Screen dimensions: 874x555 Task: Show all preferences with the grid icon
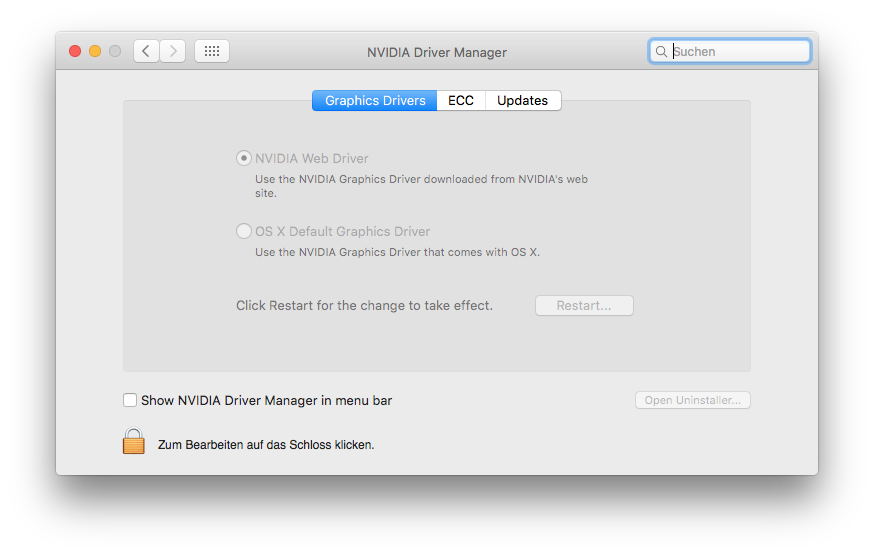[212, 51]
